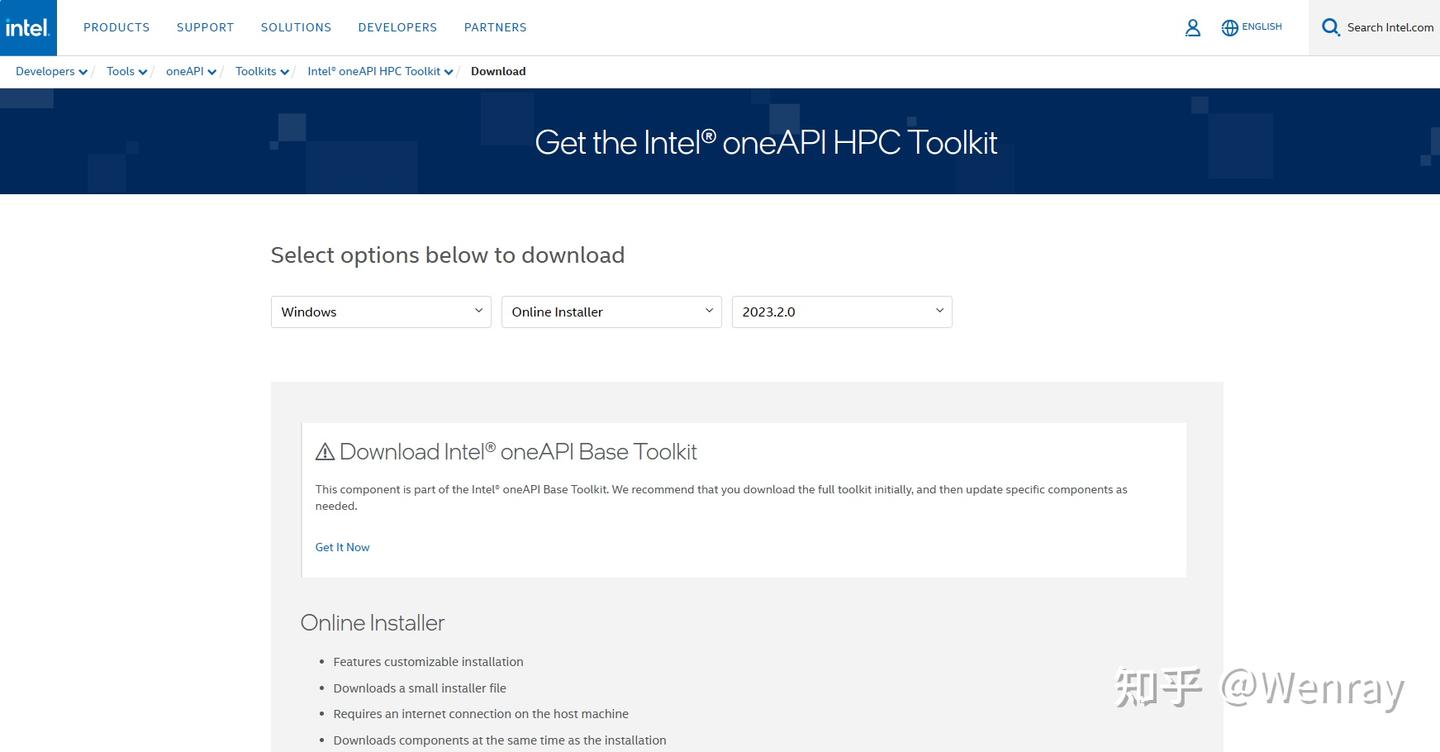Open the 2023.2.0 version dropdown
The width and height of the screenshot is (1440, 752).
point(841,311)
